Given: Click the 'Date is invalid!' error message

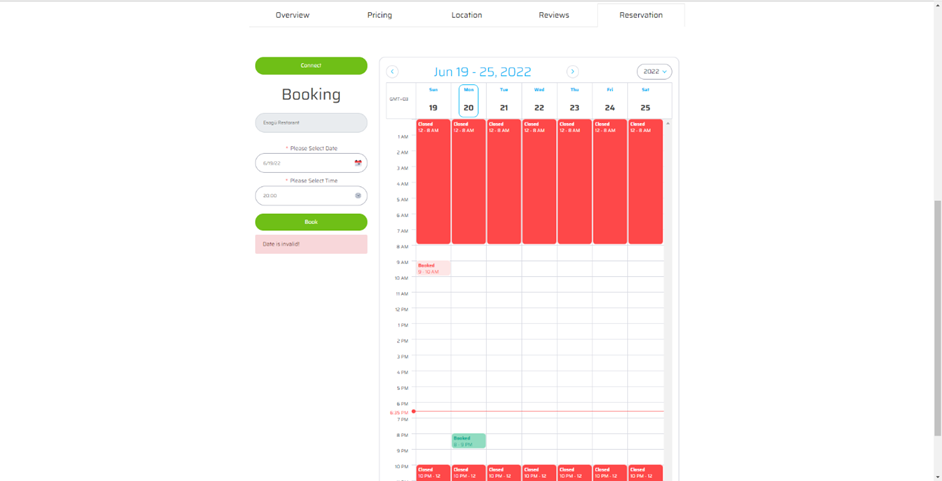Looking at the screenshot, I should click(311, 244).
